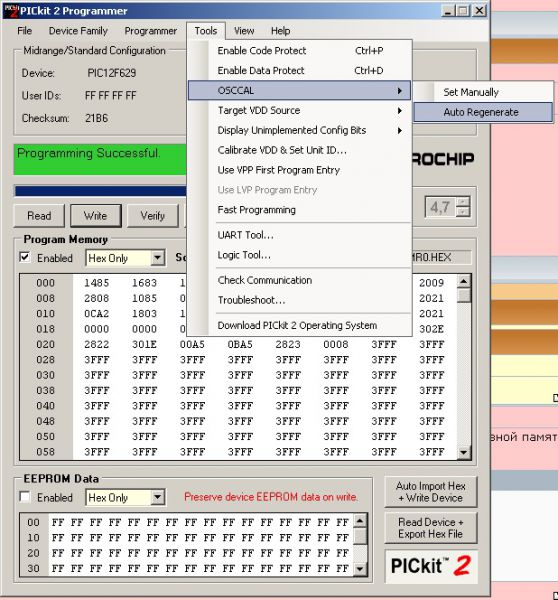
Task: Open the Troubleshoot dialog
Action: point(300,300)
